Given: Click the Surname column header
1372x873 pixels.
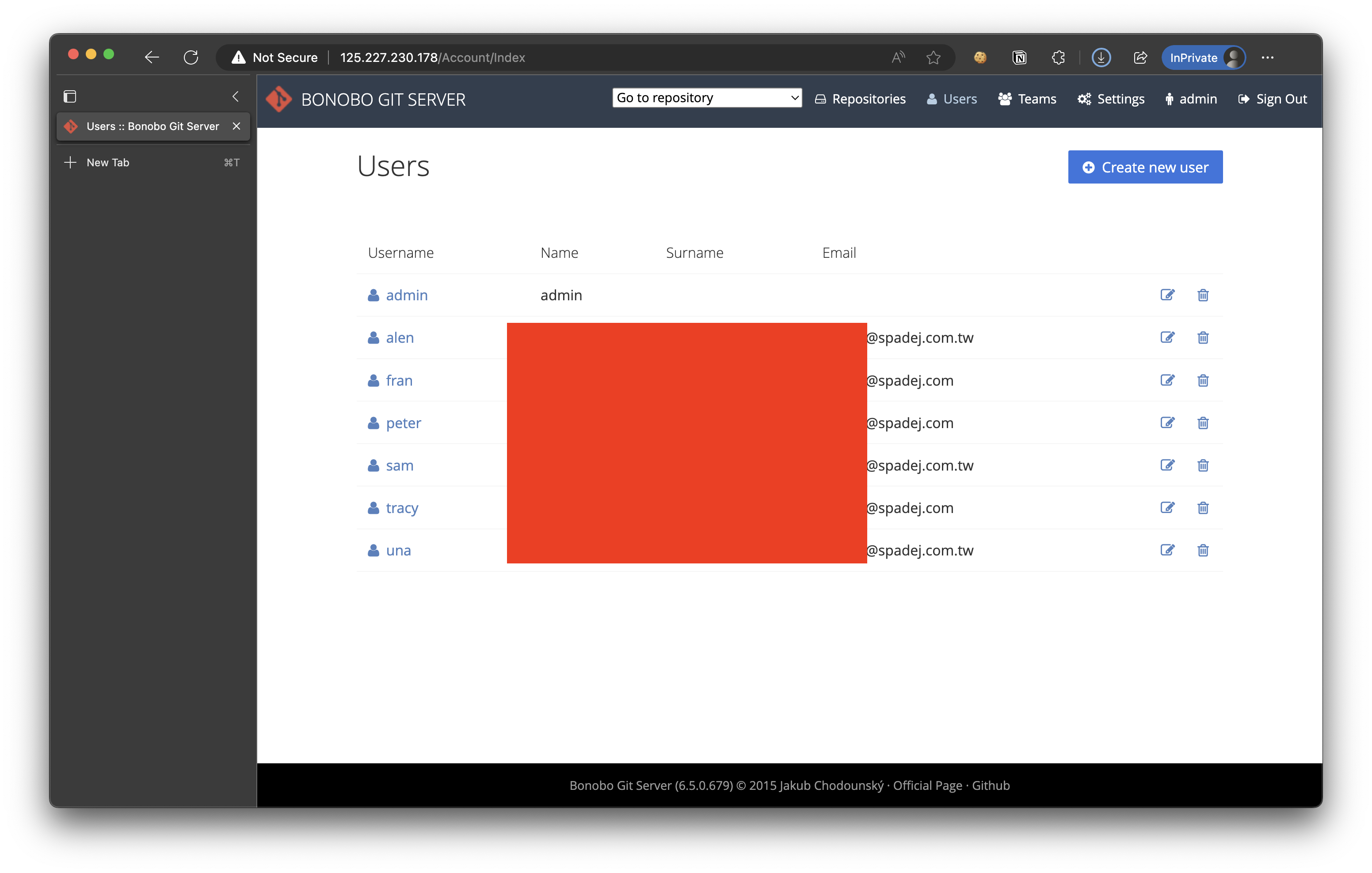Looking at the screenshot, I should coord(694,253).
